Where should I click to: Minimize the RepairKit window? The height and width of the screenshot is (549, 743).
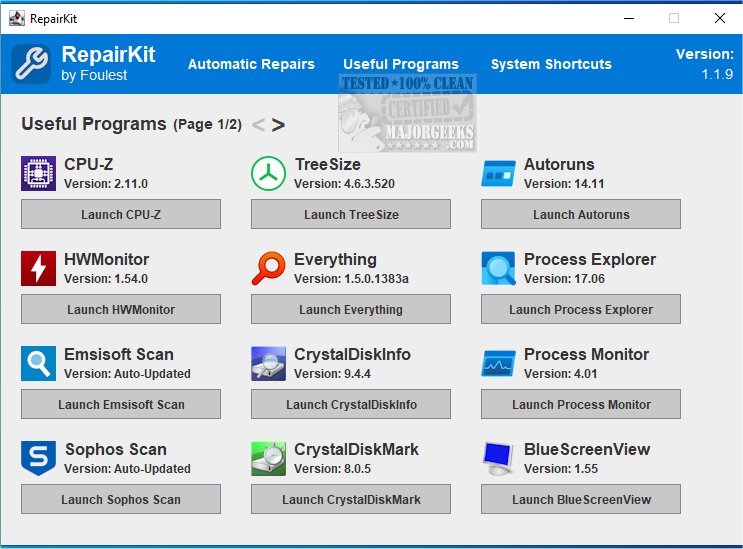tap(629, 18)
